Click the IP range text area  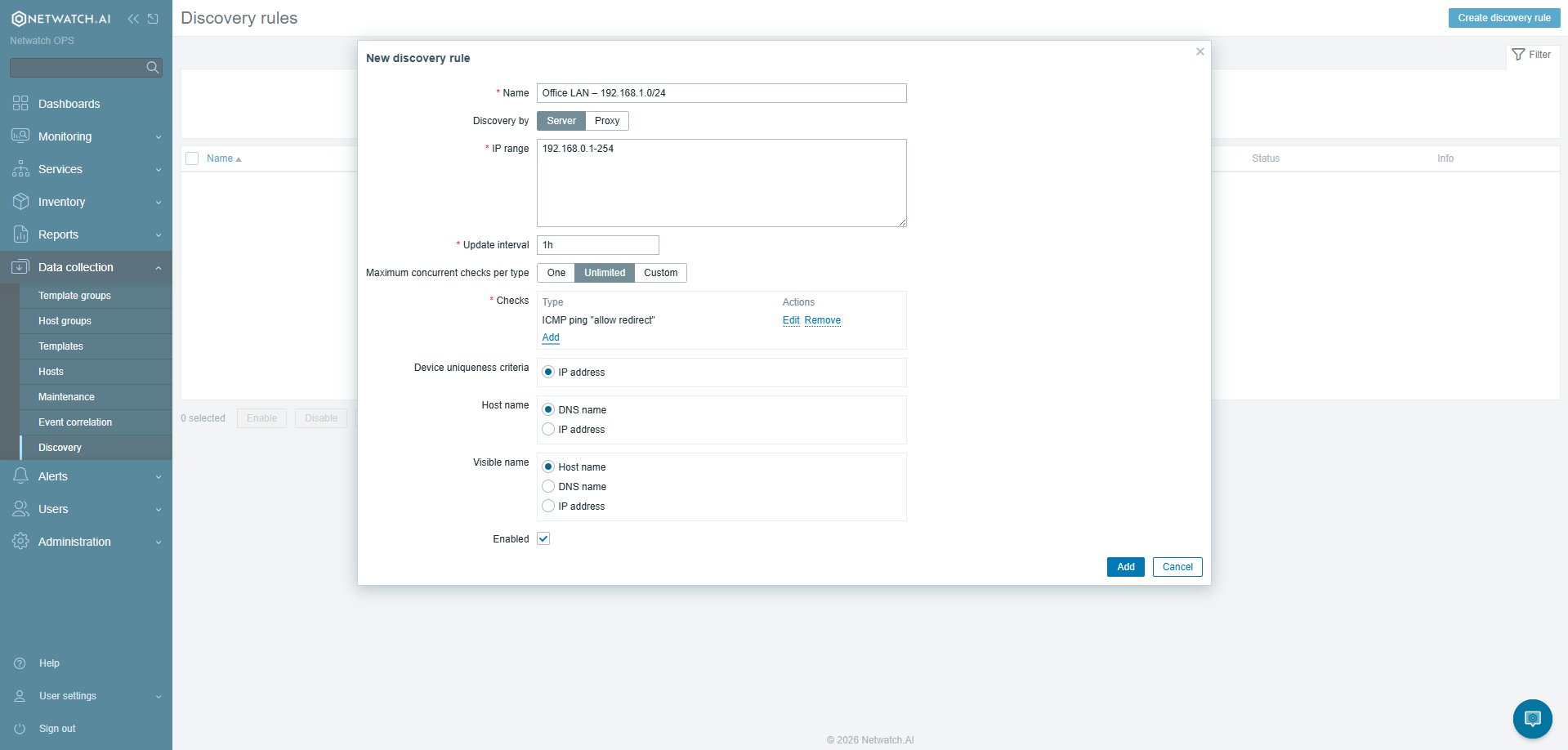point(721,183)
